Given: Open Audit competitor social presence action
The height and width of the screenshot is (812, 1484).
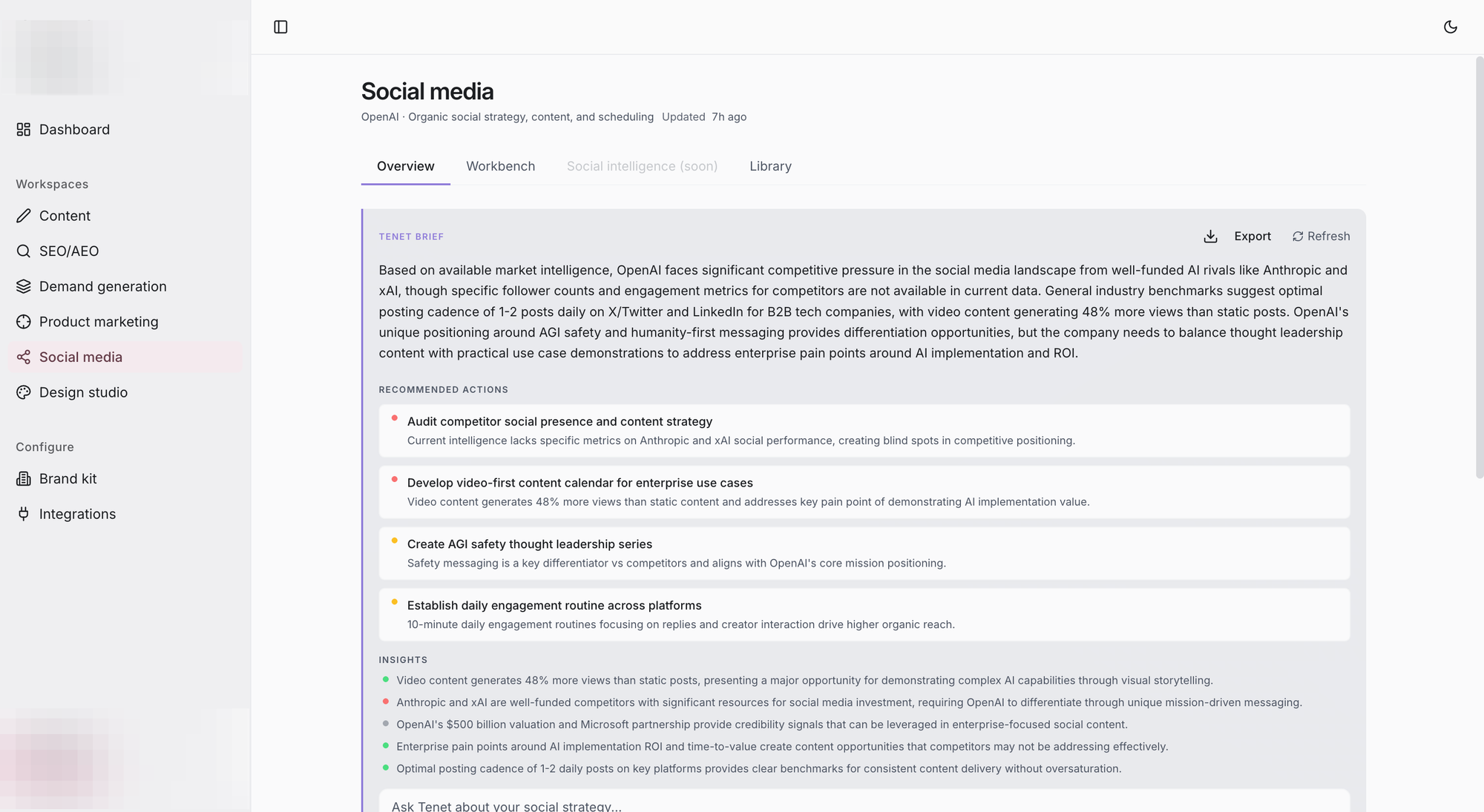Looking at the screenshot, I should tap(864, 431).
